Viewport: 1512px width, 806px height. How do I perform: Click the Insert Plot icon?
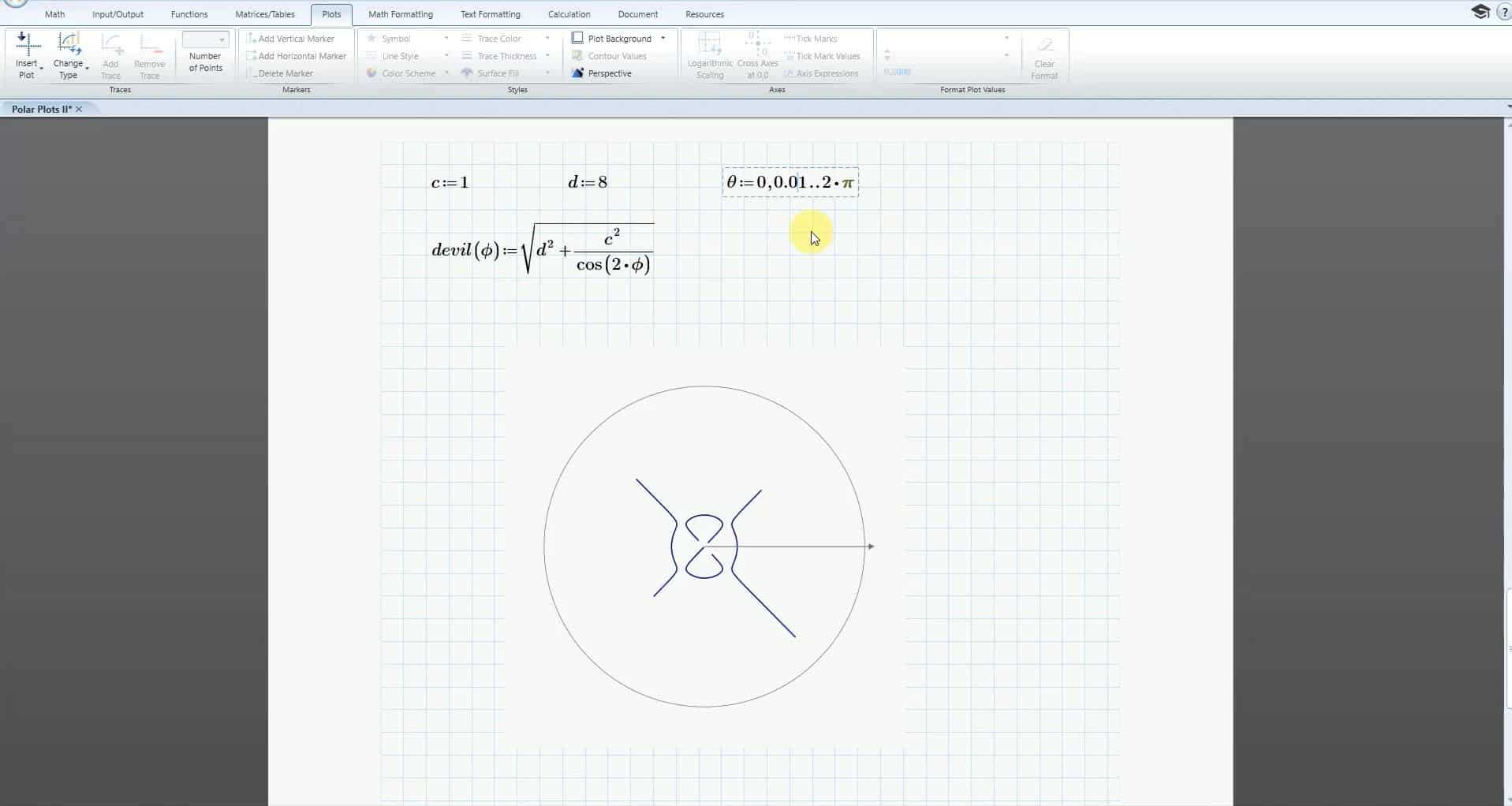coord(27,46)
